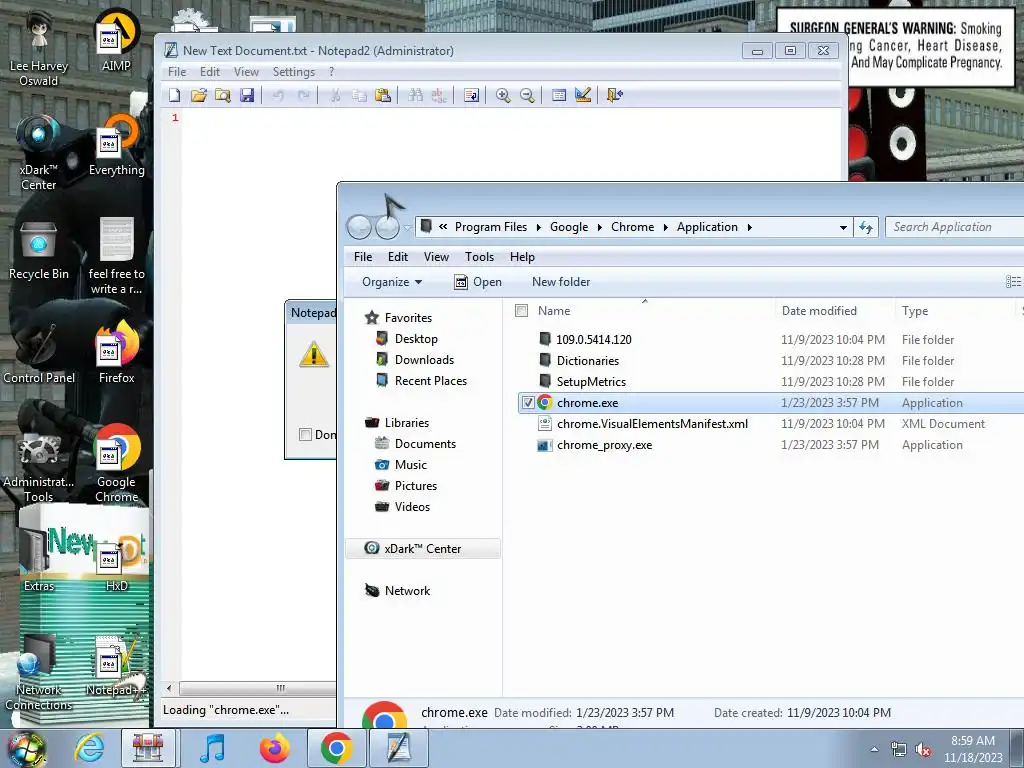Expand the arrow after Program Files breadcrumb
1024x768 pixels.
pyautogui.click(x=539, y=227)
